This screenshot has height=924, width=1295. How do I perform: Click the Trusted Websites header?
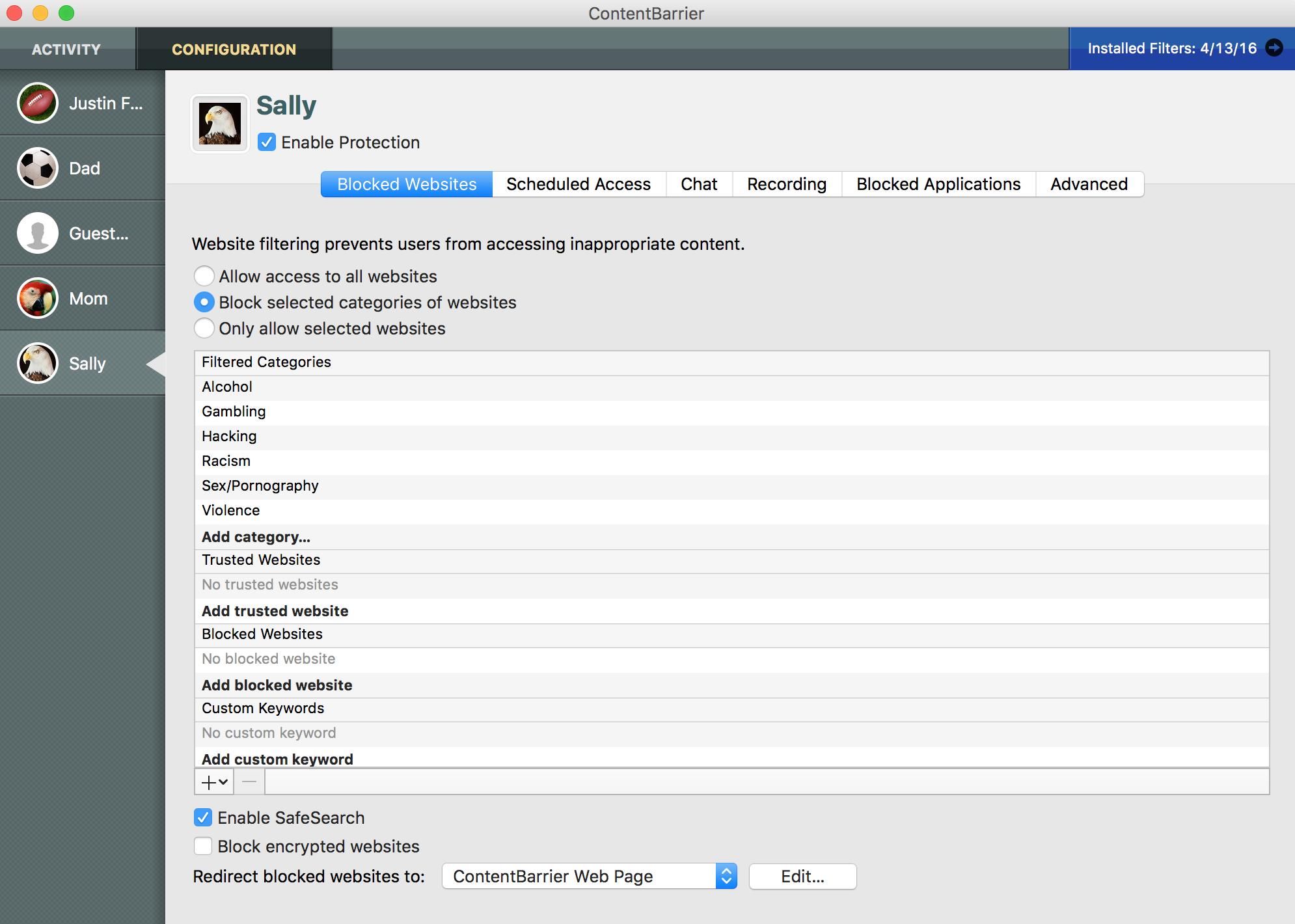tap(731, 560)
